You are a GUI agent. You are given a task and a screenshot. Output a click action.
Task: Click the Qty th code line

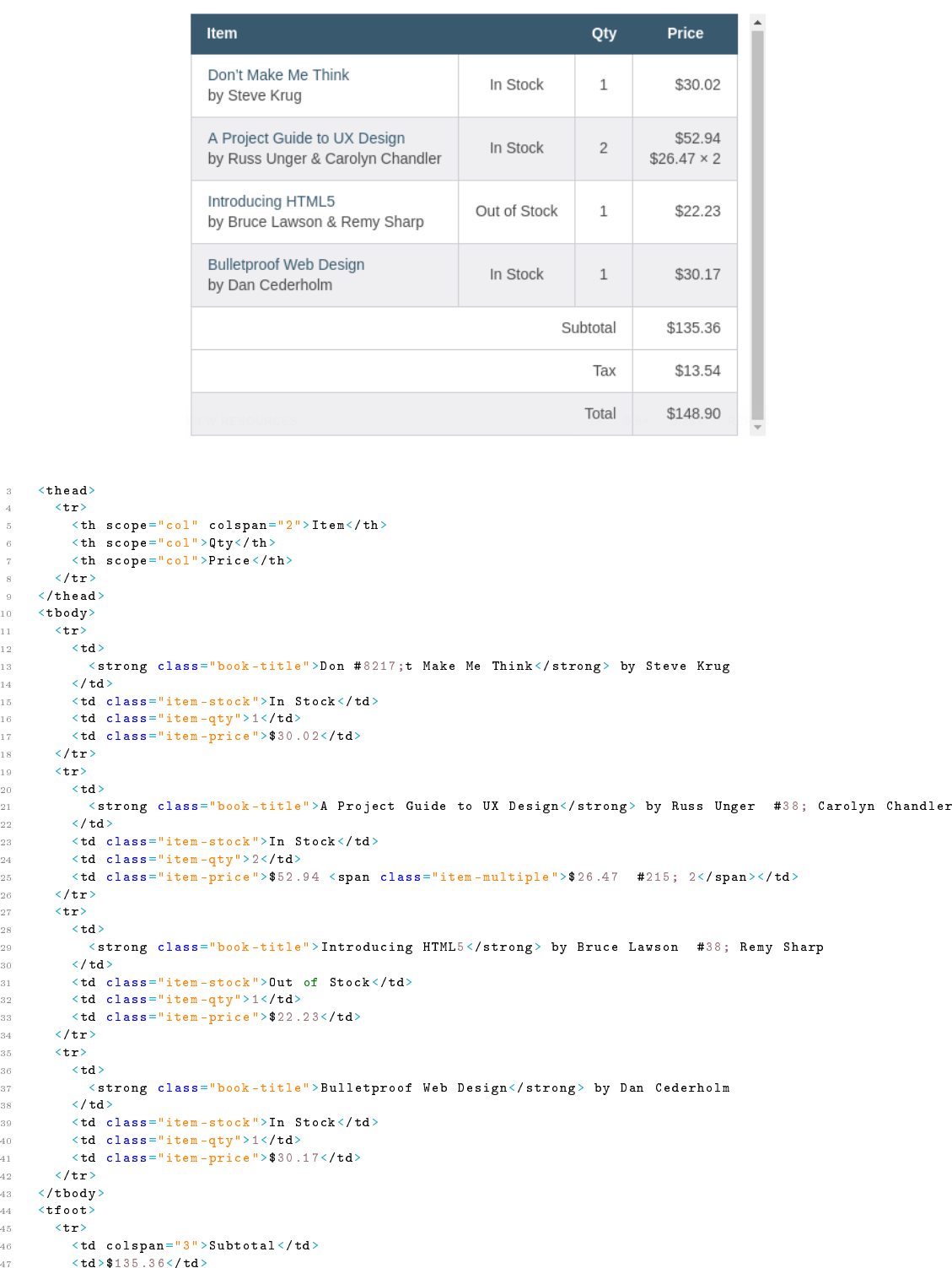point(174,543)
